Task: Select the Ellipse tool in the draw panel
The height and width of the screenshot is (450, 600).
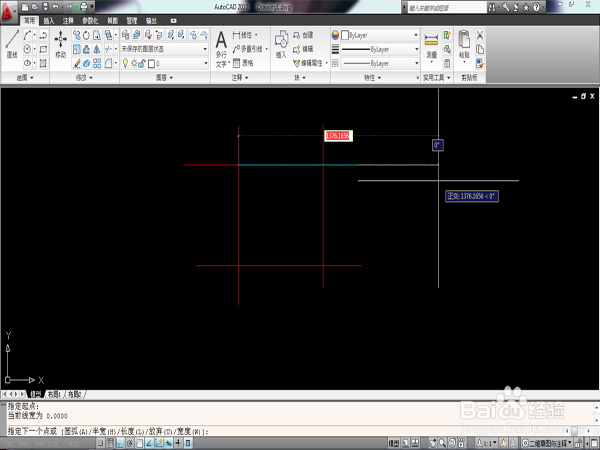Action: [x=28, y=63]
